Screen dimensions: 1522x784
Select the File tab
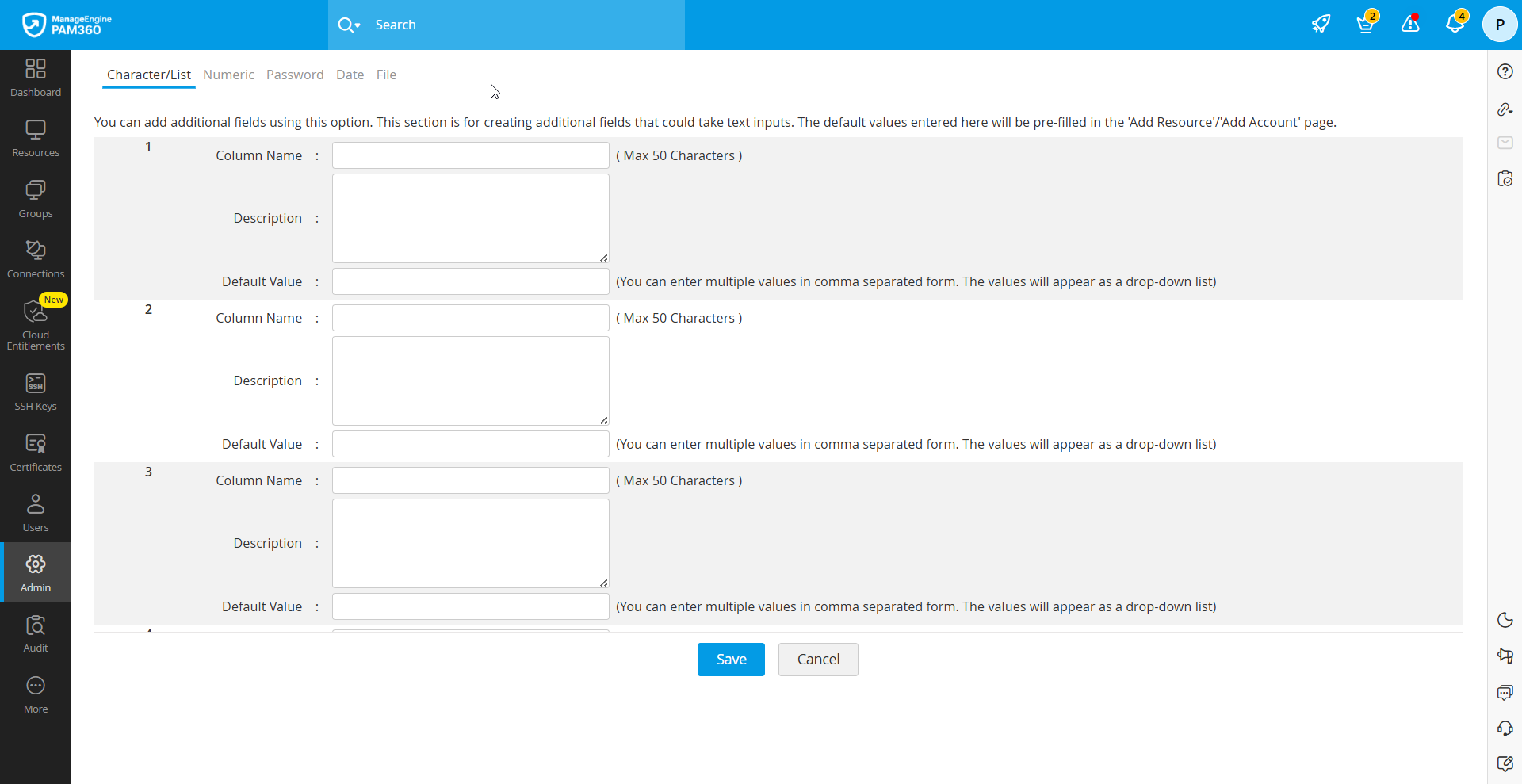(386, 75)
